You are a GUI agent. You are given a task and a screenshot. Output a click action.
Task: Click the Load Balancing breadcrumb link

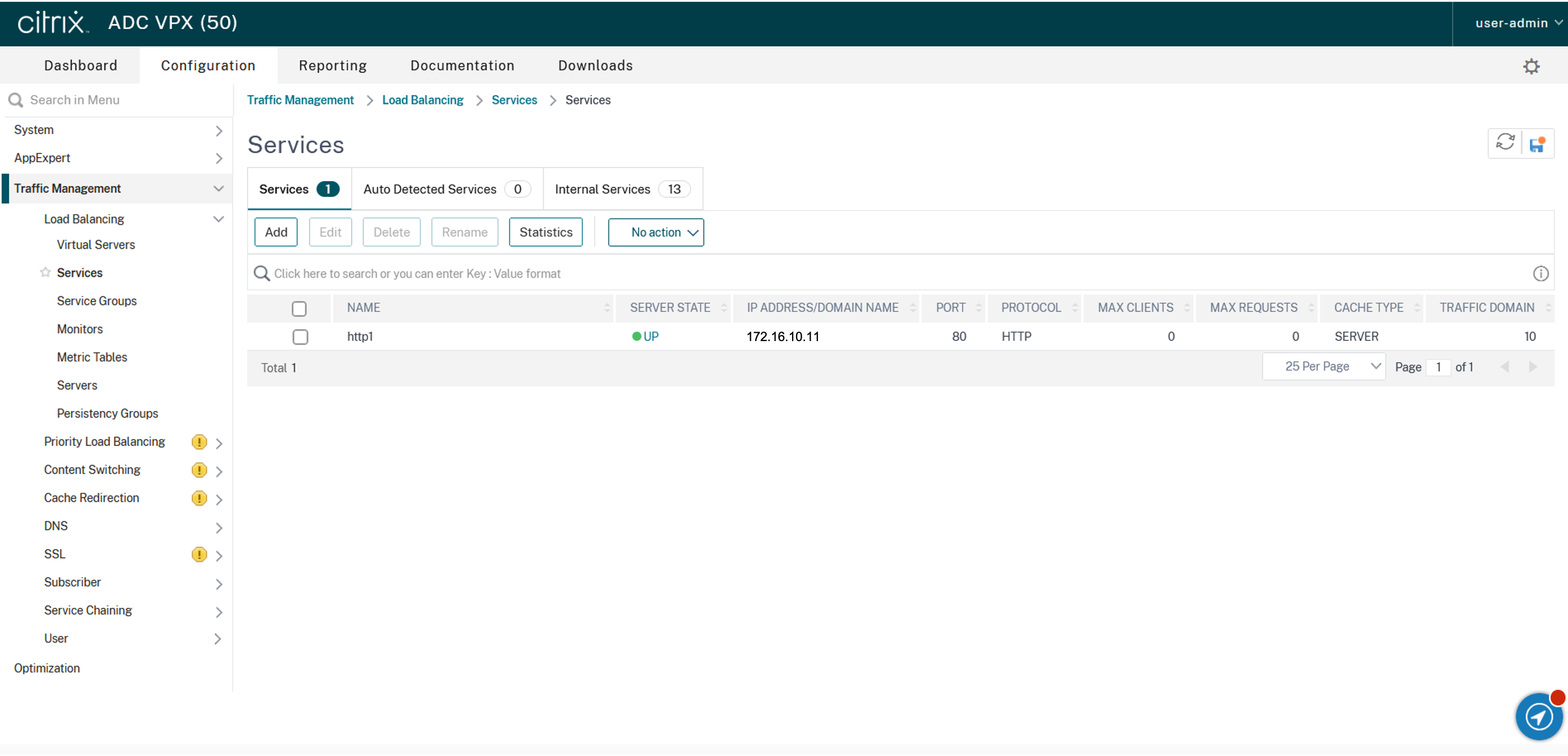[423, 100]
